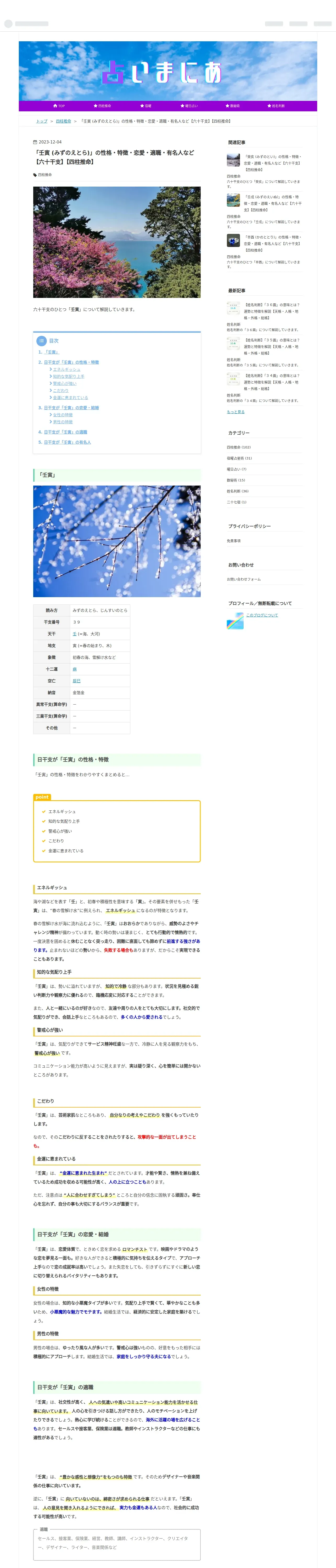Open the 34画 latest article thumbnail
The image size is (336, 1568).
[233, 379]
